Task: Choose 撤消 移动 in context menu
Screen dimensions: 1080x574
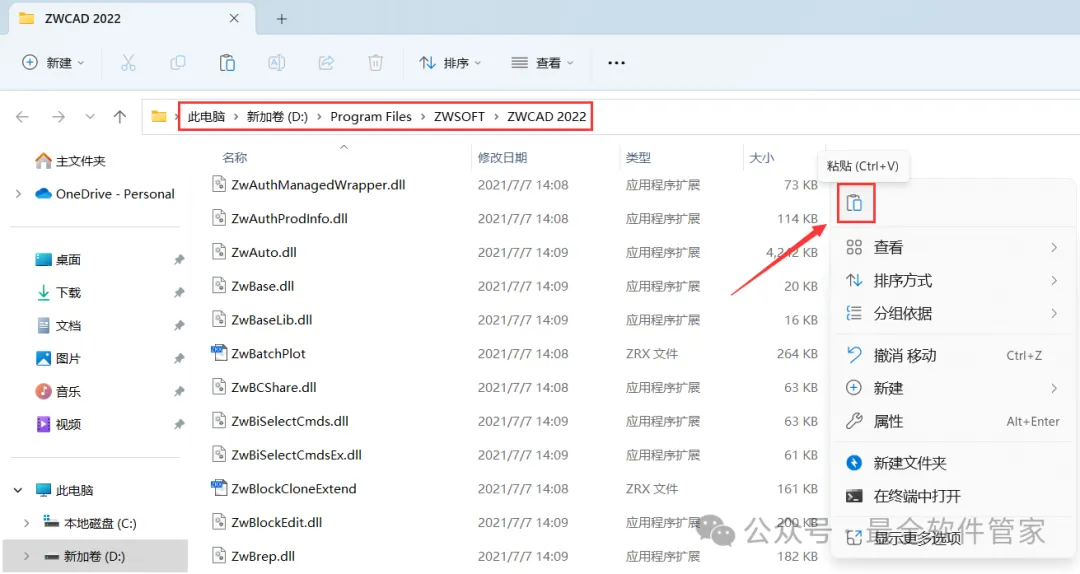Action: 953,356
